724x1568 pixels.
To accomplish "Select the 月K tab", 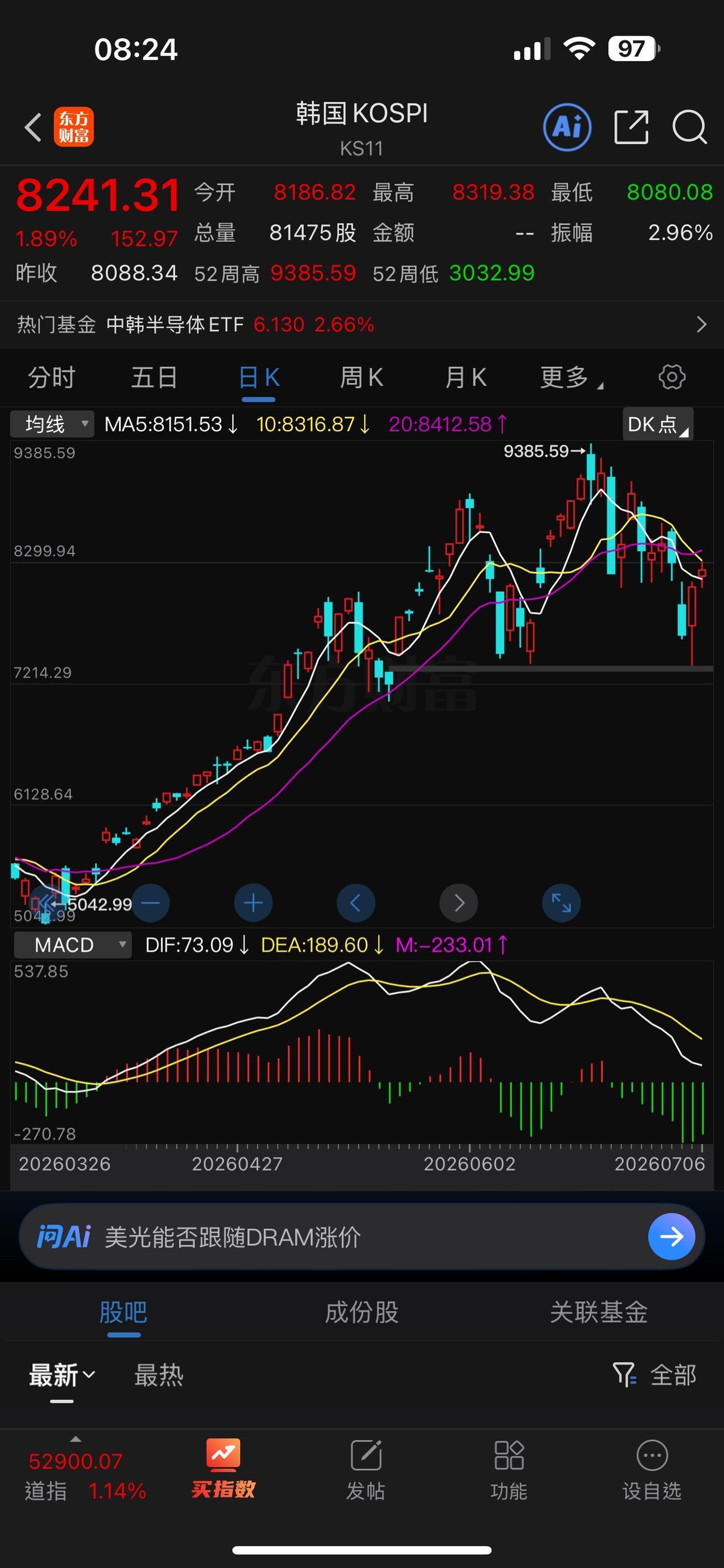I will [x=466, y=378].
